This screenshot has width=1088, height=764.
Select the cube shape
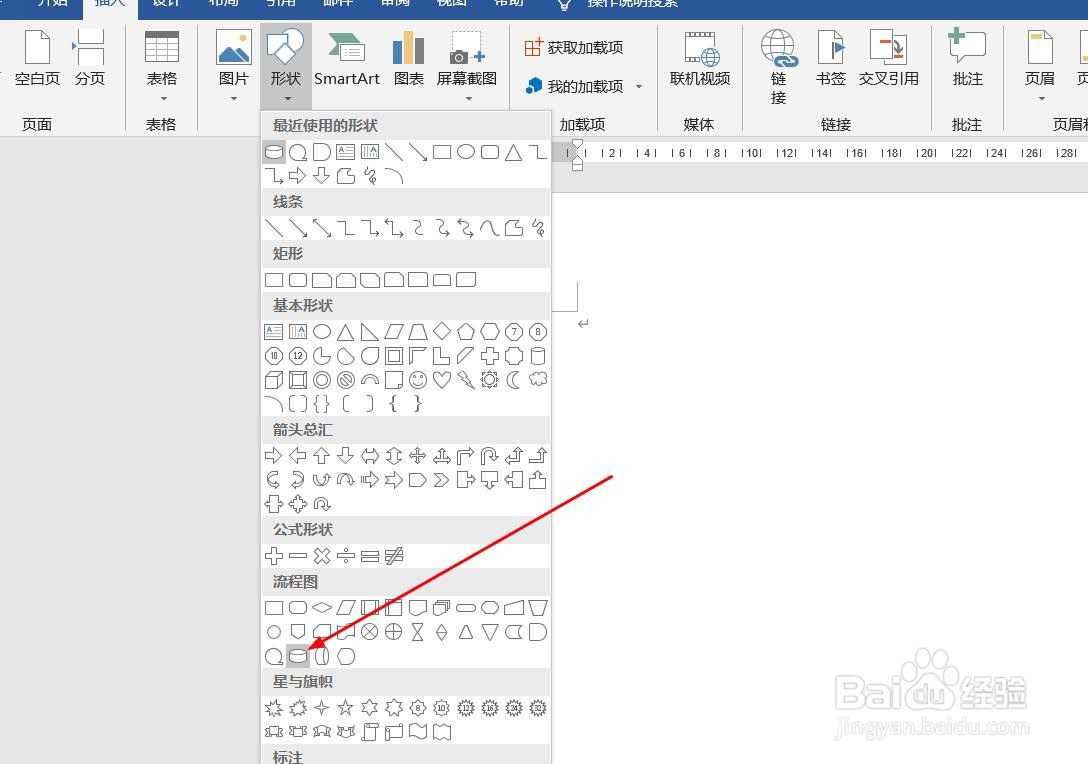[x=274, y=380]
